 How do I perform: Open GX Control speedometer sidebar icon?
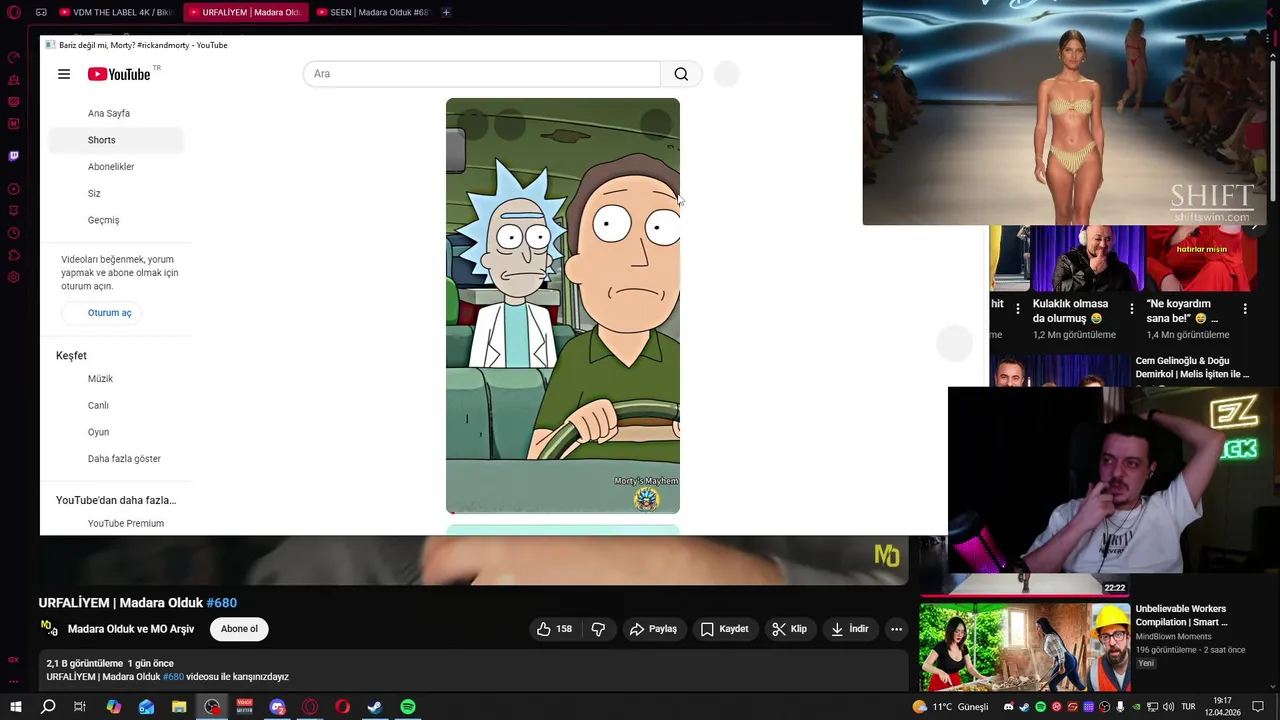pos(13,58)
